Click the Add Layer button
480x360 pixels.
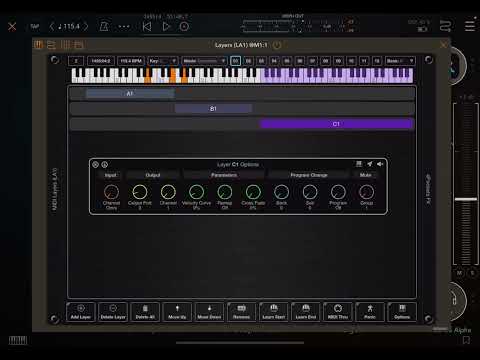pos(81,312)
